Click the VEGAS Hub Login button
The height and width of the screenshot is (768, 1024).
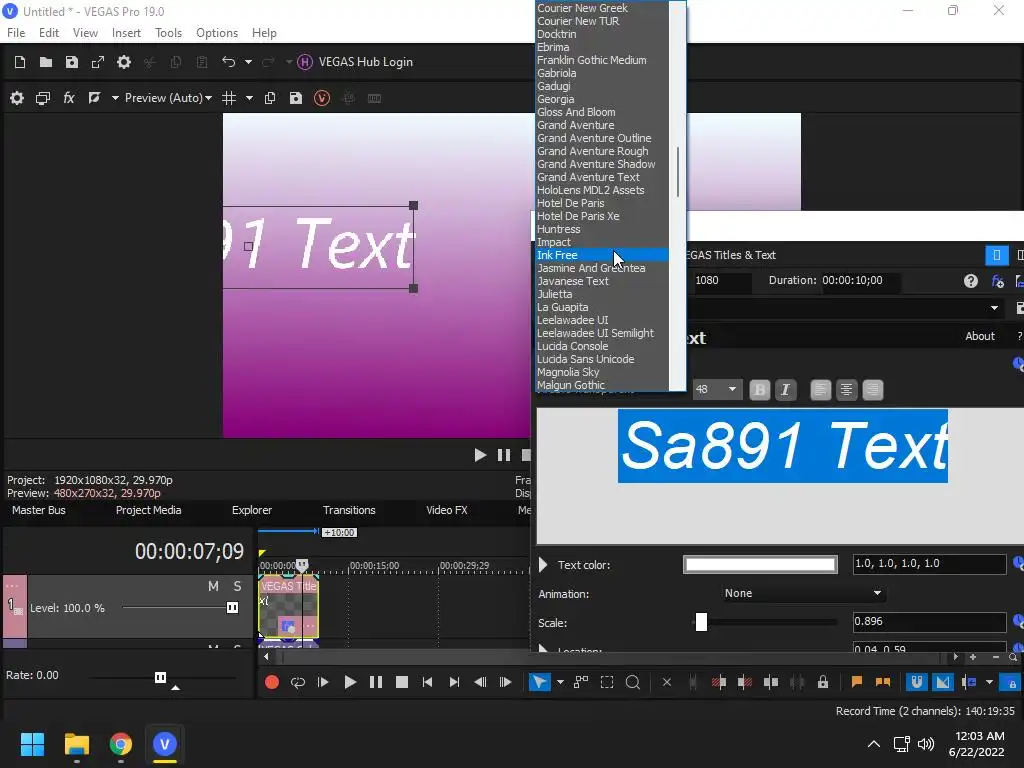tap(355, 62)
